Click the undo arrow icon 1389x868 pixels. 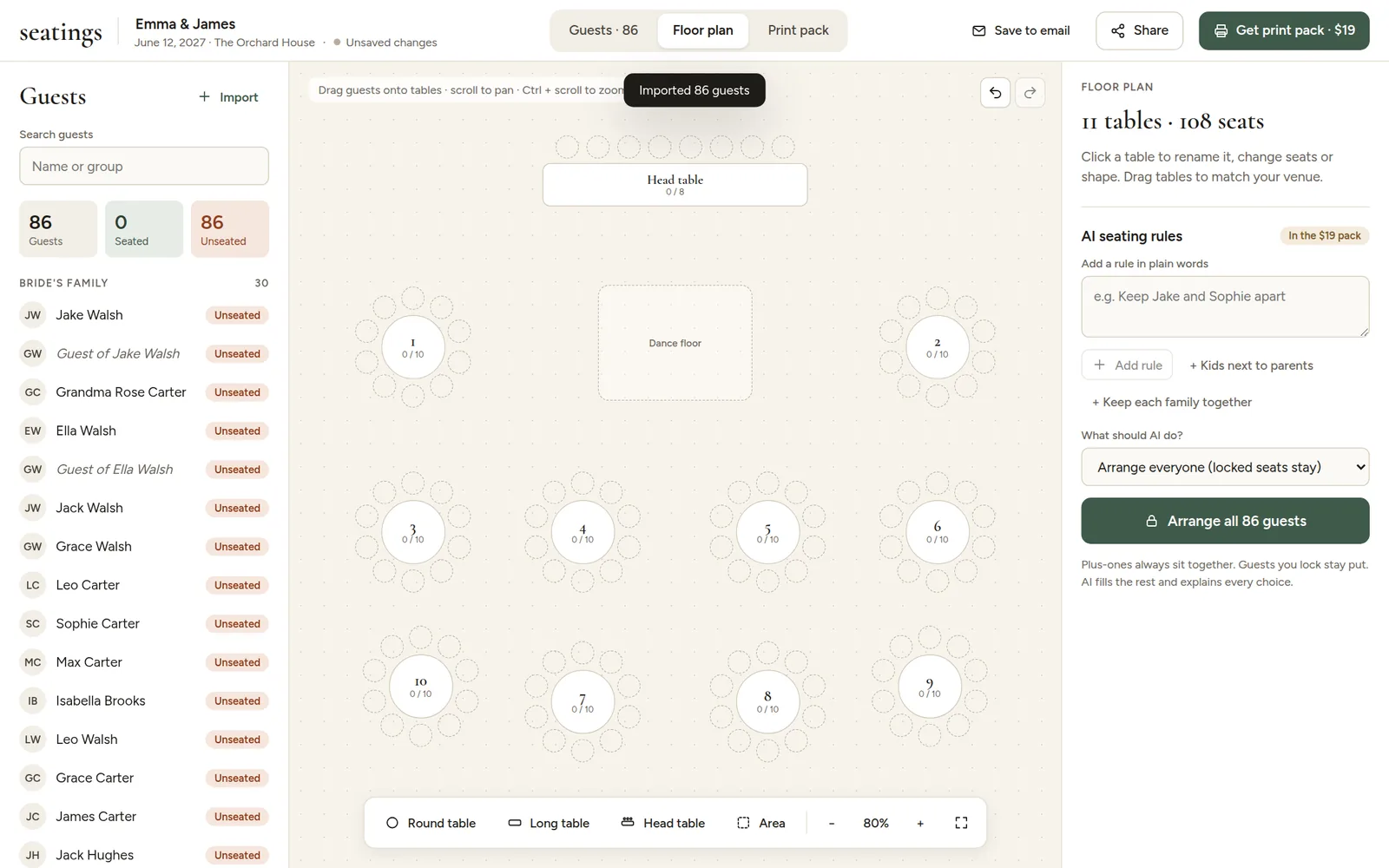click(995, 93)
